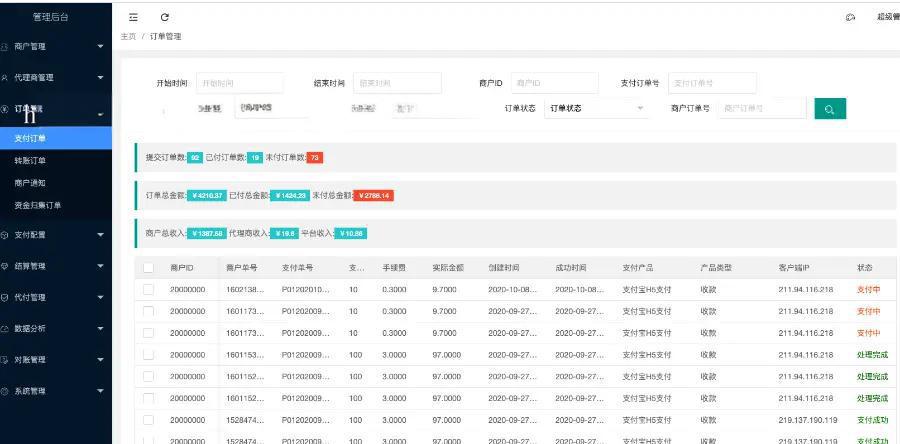Viewport: 900px width, 444px height.
Task: Click the platform income badge ¥10.86
Action: 350,233
